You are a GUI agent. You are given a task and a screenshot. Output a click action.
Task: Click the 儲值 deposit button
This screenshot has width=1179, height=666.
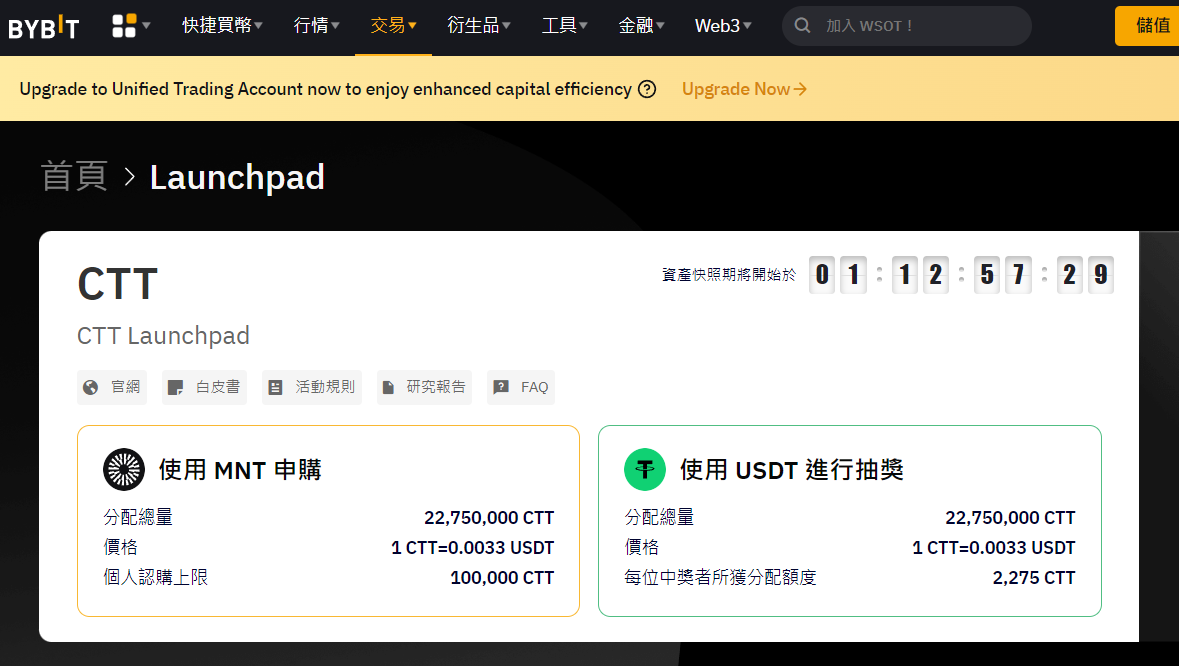pos(1147,26)
